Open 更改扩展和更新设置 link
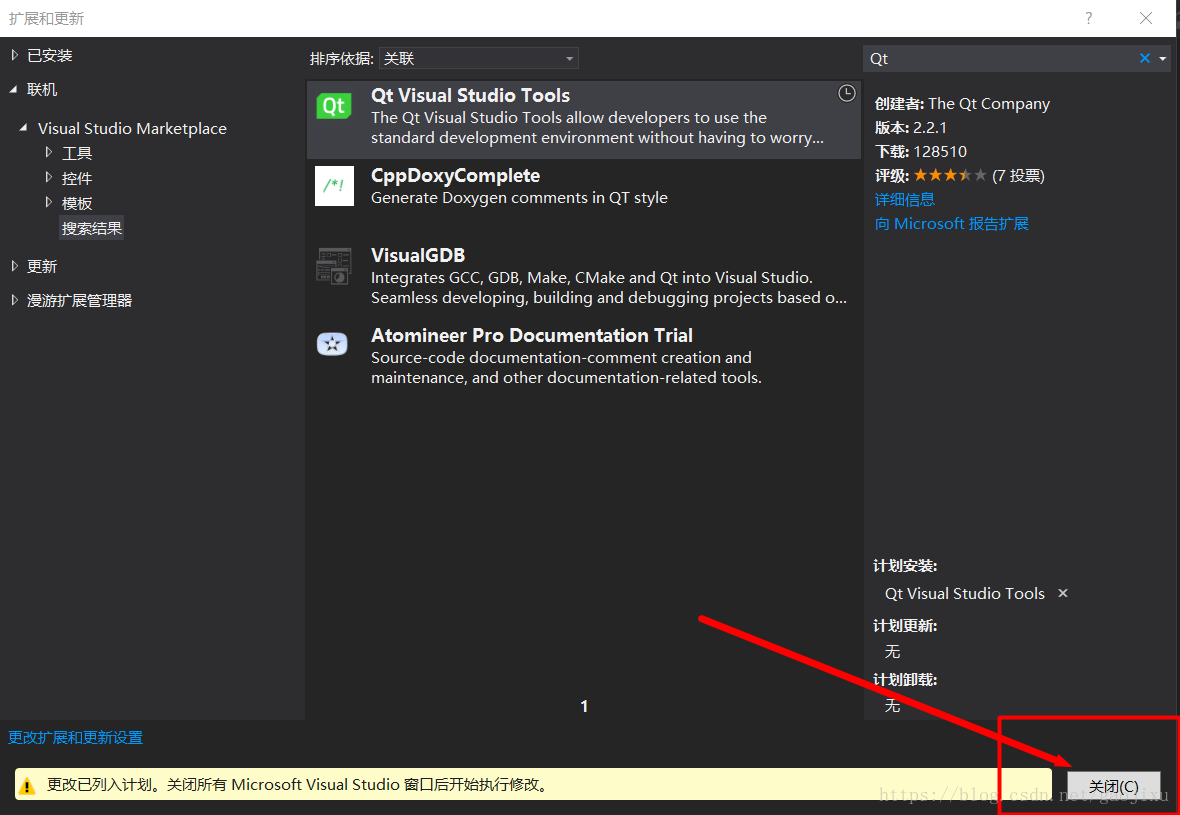This screenshot has height=815, width=1180. (x=75, y=737)
